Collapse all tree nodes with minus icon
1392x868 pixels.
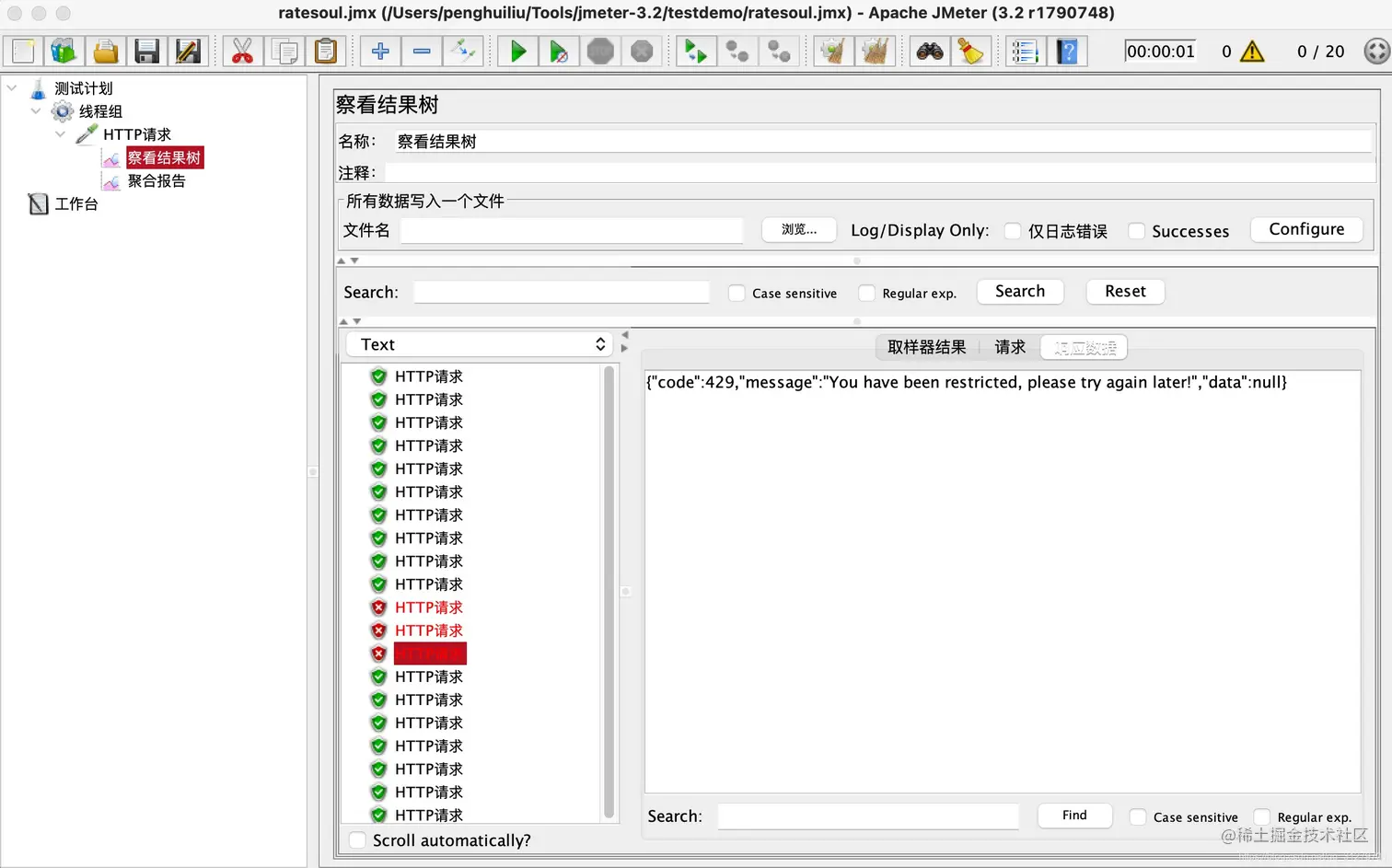click(422, 51)
